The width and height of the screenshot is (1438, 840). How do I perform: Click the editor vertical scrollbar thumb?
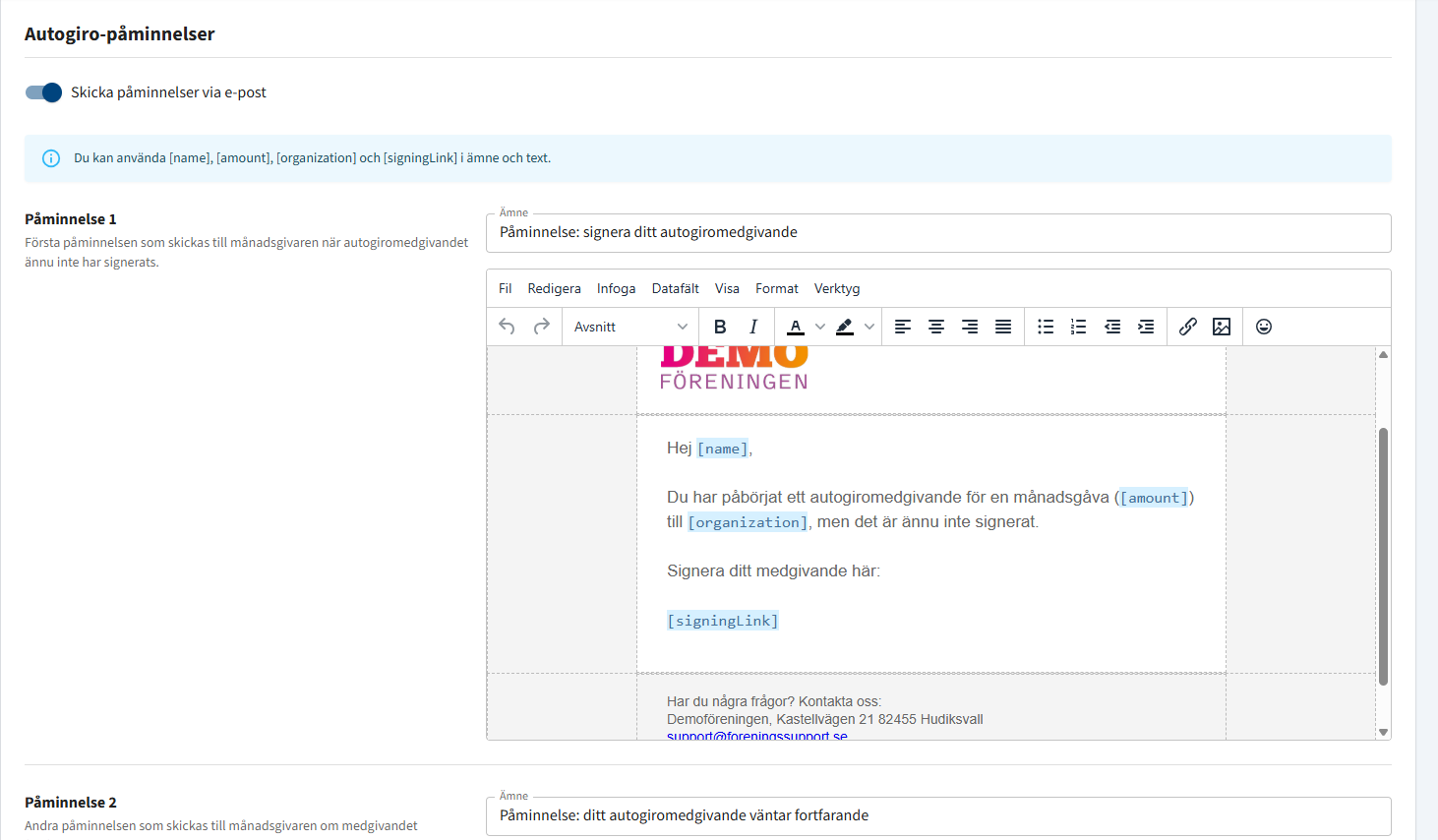1383,556
